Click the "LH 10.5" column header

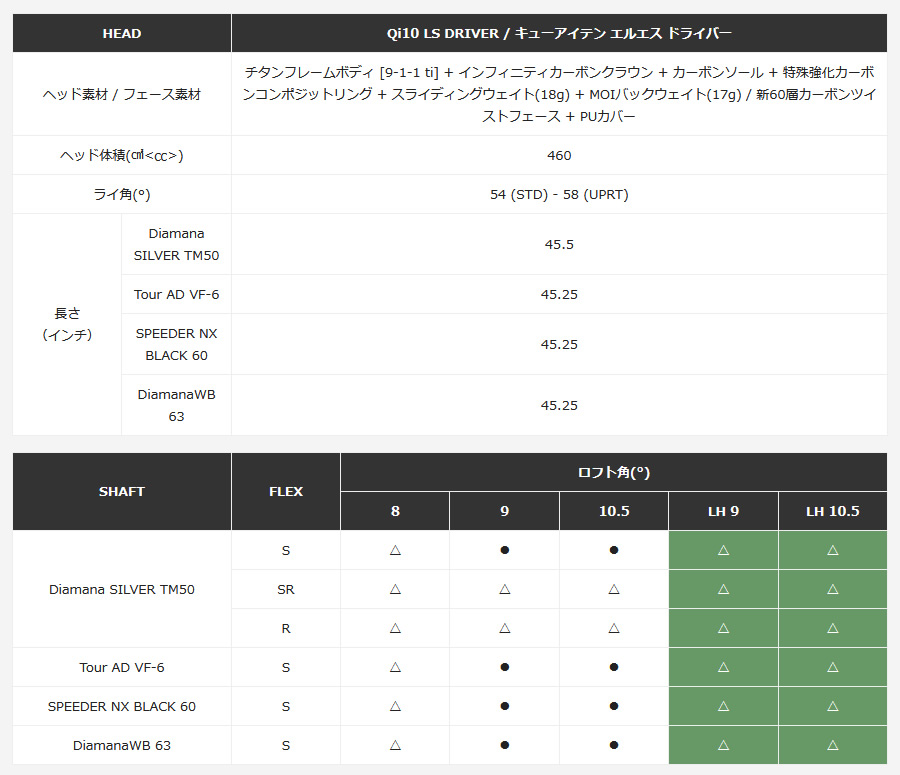[833, 511]
